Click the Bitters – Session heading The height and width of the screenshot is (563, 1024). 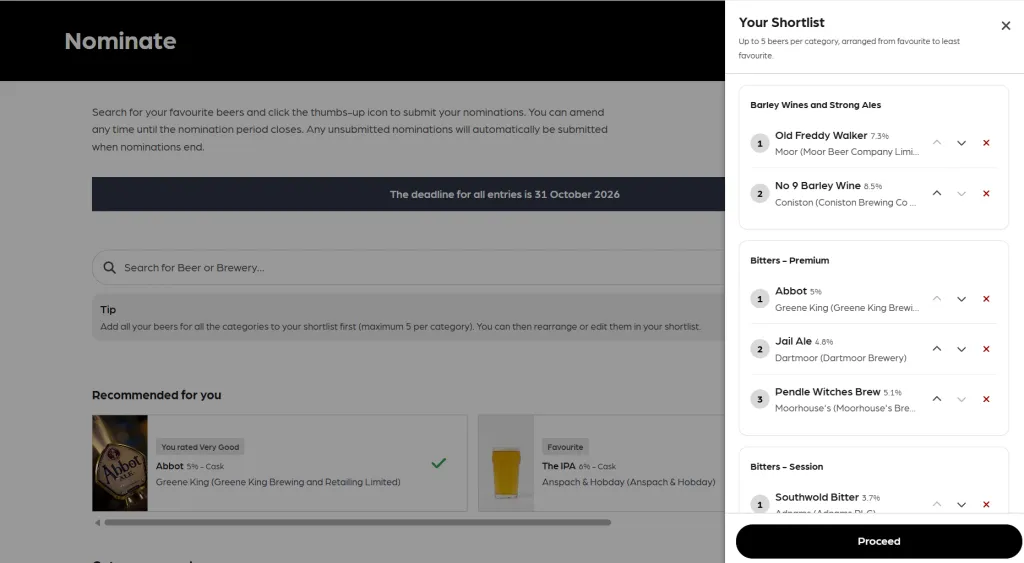click(786, 466)
